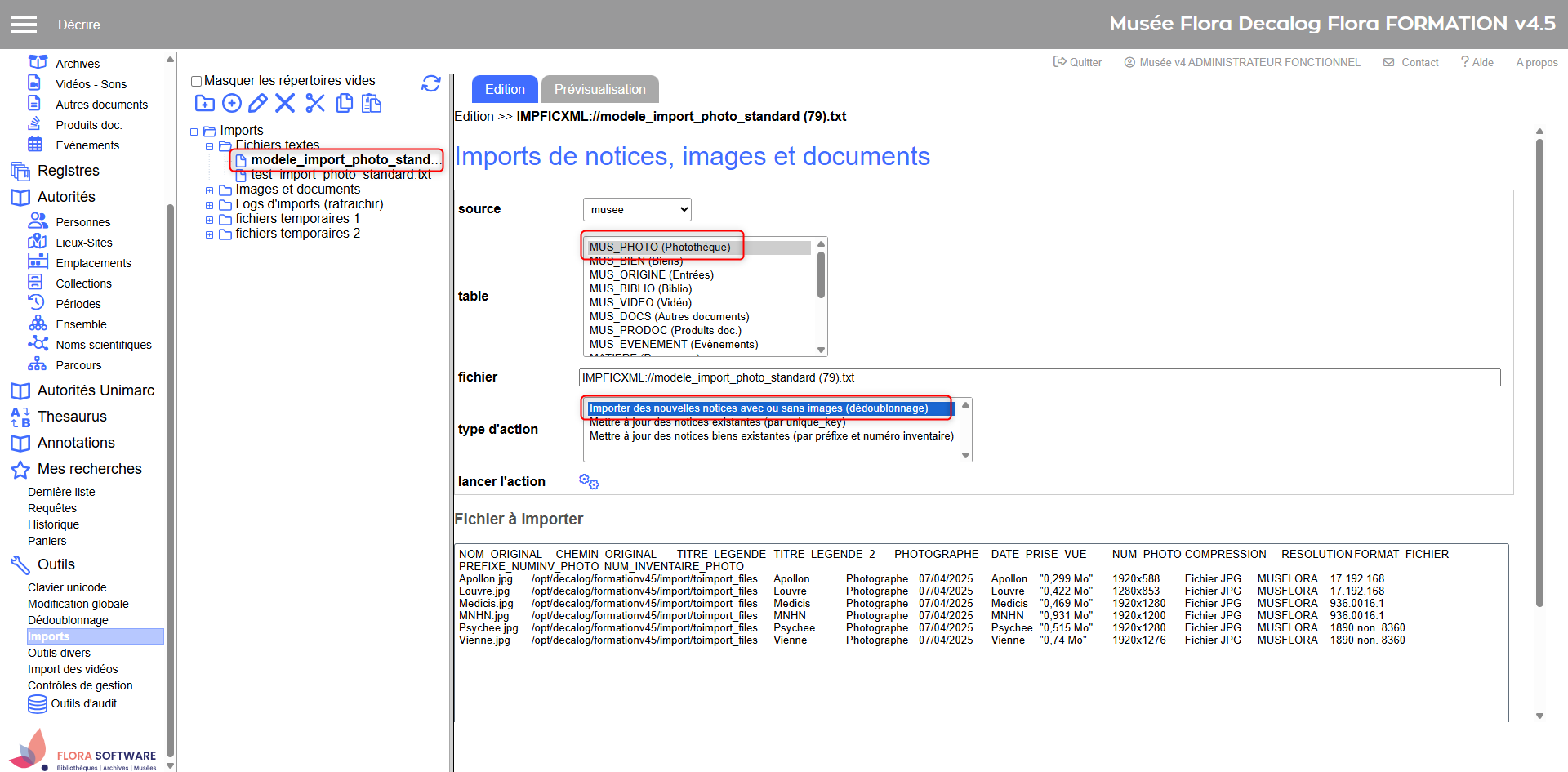Click the fichier path input field
This screenshot has width=1568, height=772.
(x=1040, y=377)
